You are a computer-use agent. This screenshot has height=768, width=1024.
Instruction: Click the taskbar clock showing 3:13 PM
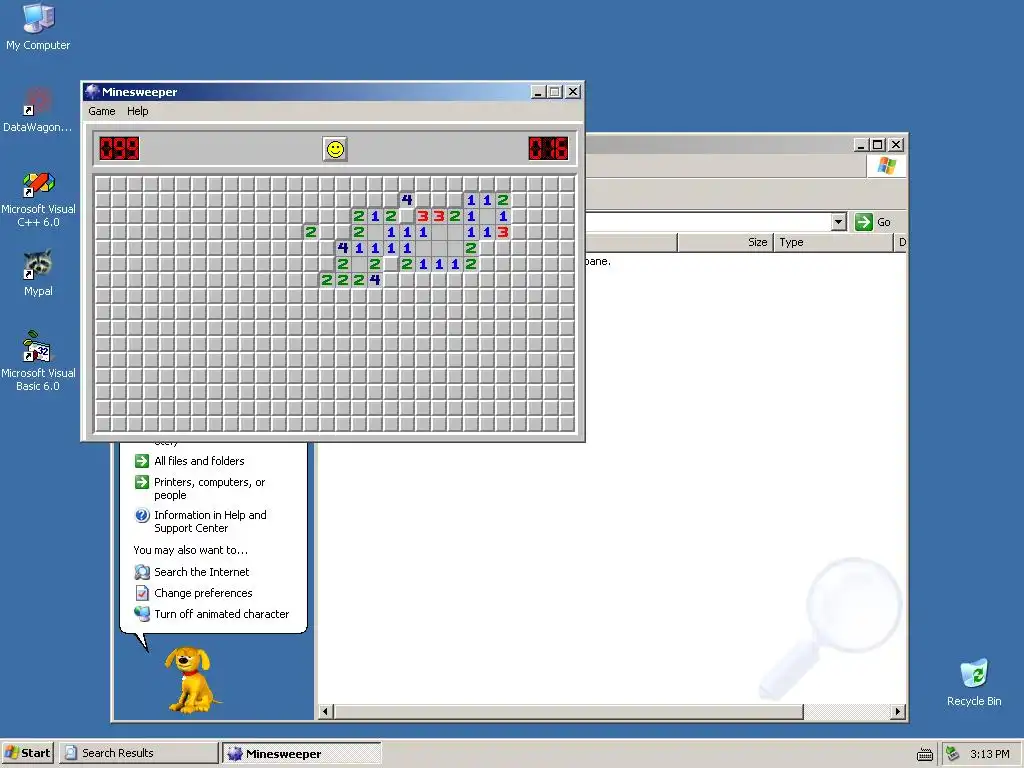[989, 754]
